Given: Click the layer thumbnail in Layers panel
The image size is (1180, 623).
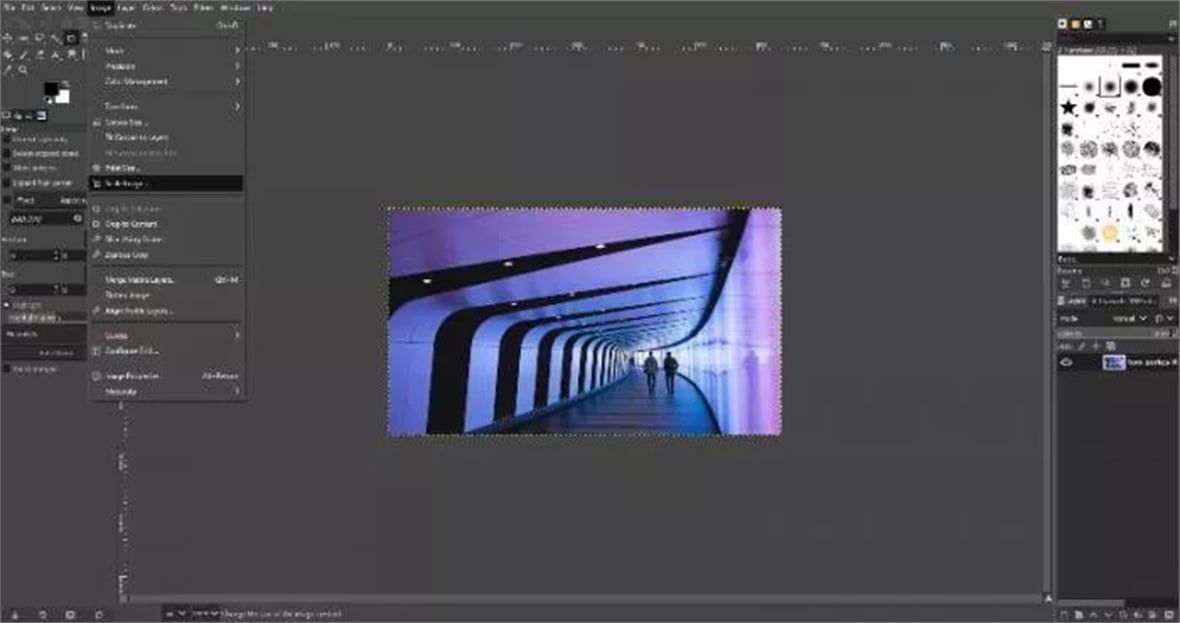Looking at the screenshot, I should click(x=1114, y=363).
